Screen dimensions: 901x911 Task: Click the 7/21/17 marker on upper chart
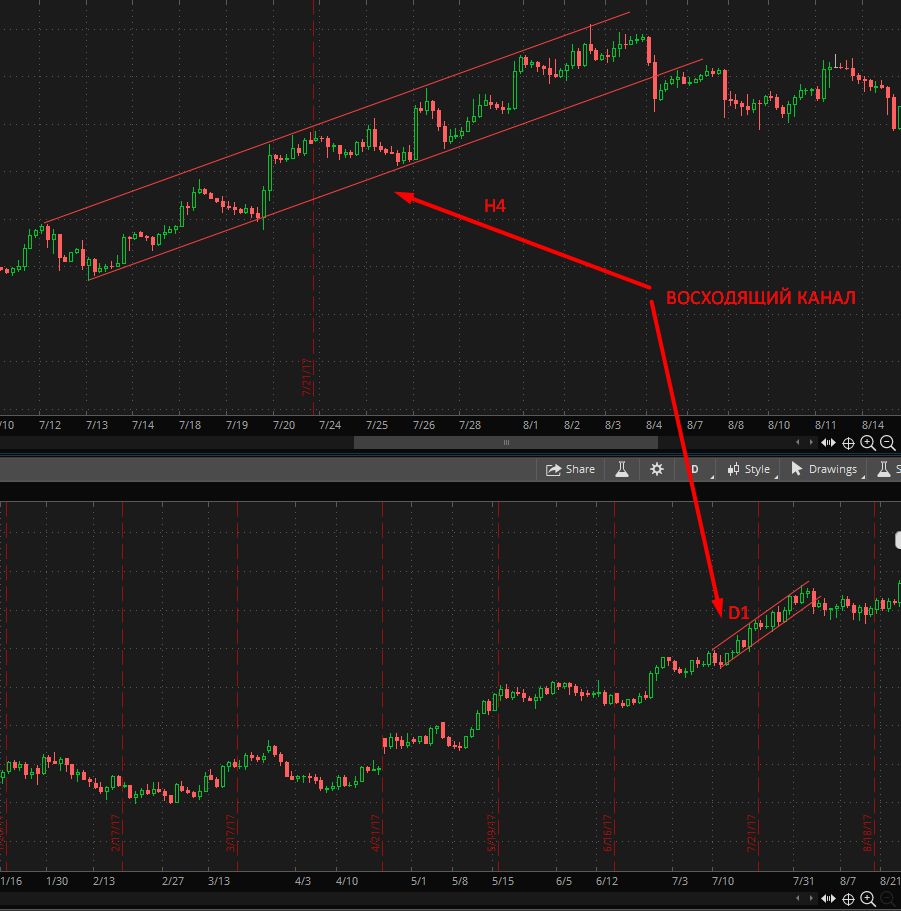[x=308, y=377]
